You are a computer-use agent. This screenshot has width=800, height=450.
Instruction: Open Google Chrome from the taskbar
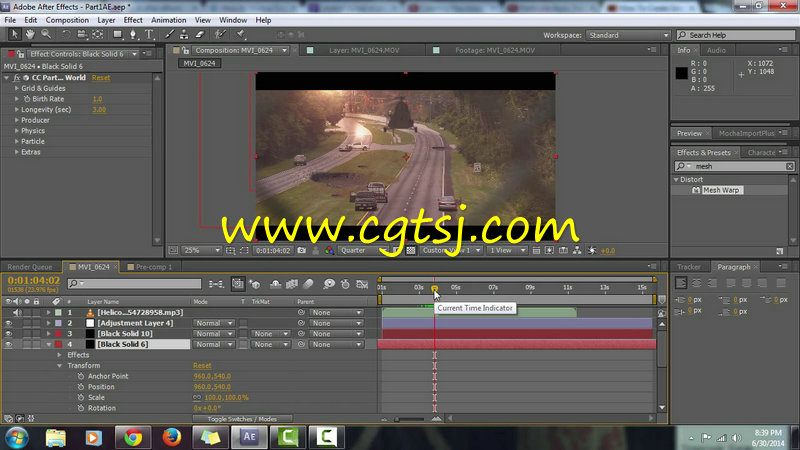[133, 437]
